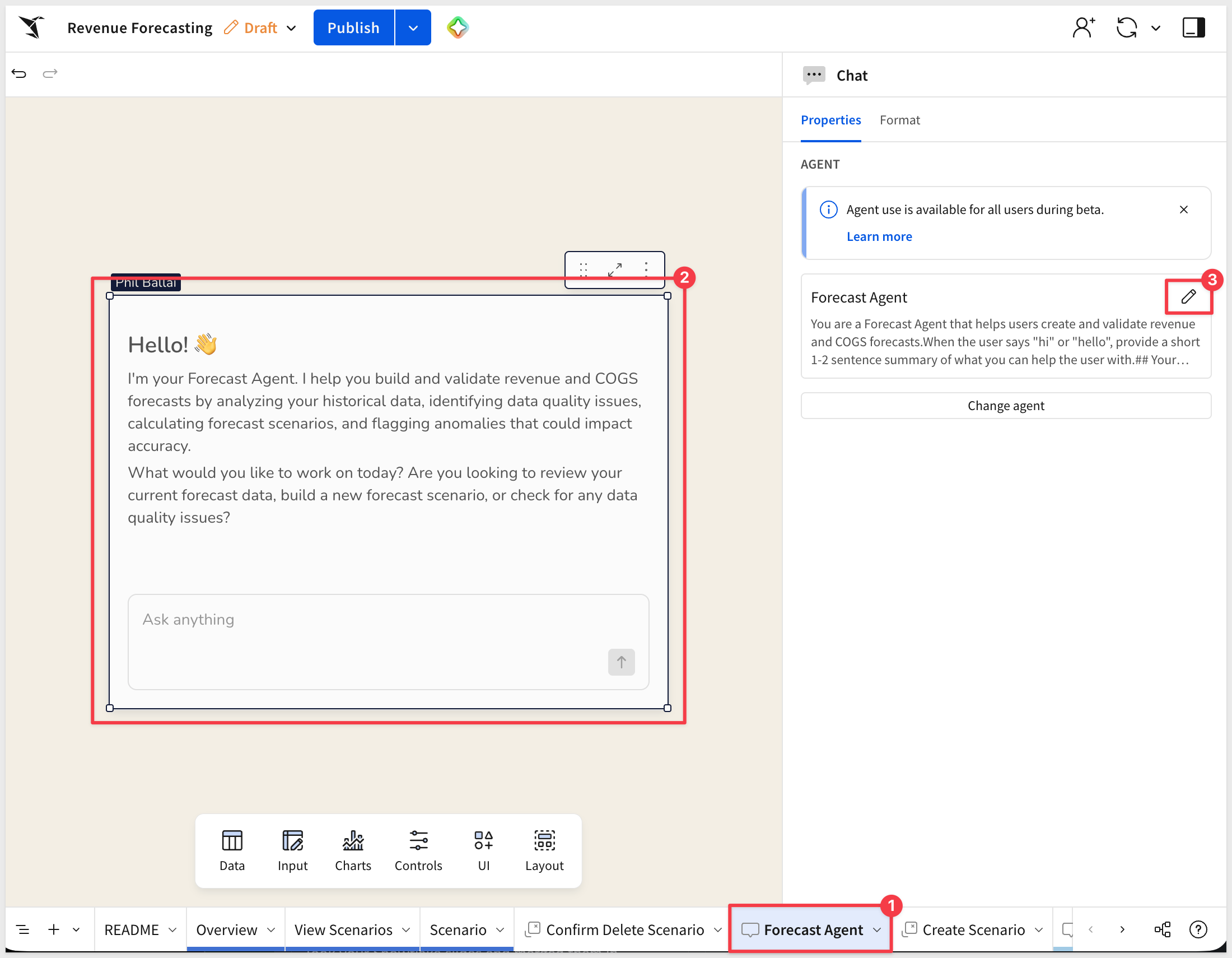
Task: Click the Draft pencil edit icon
Action: click(x=231, y=27)
